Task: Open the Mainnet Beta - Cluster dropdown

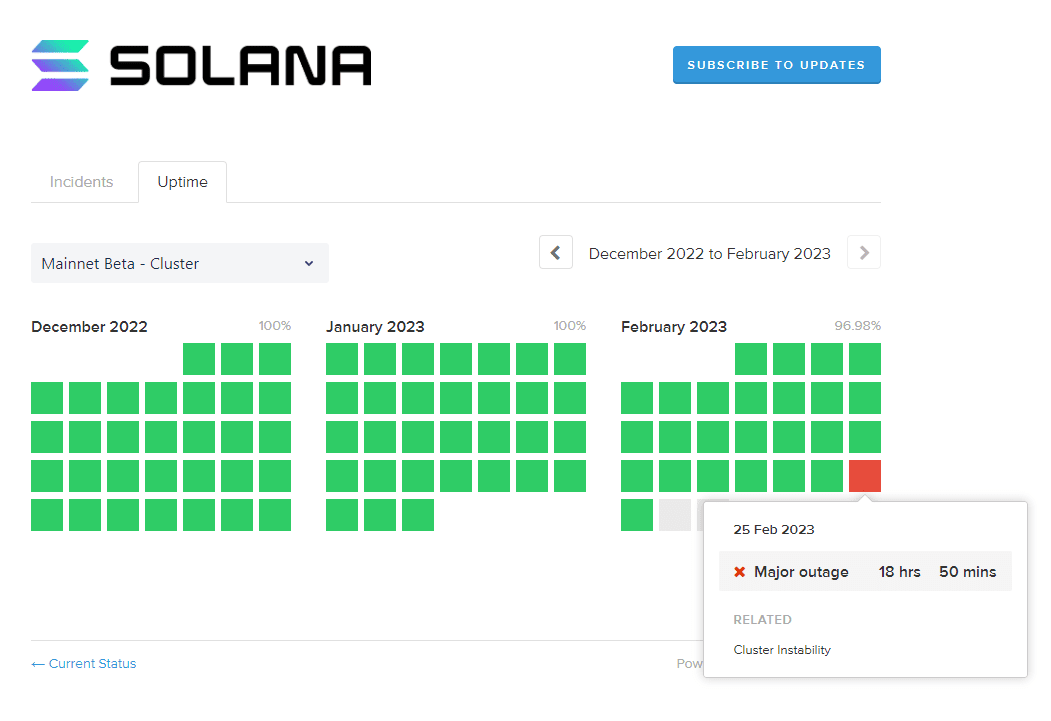Action: click(180, 263)
